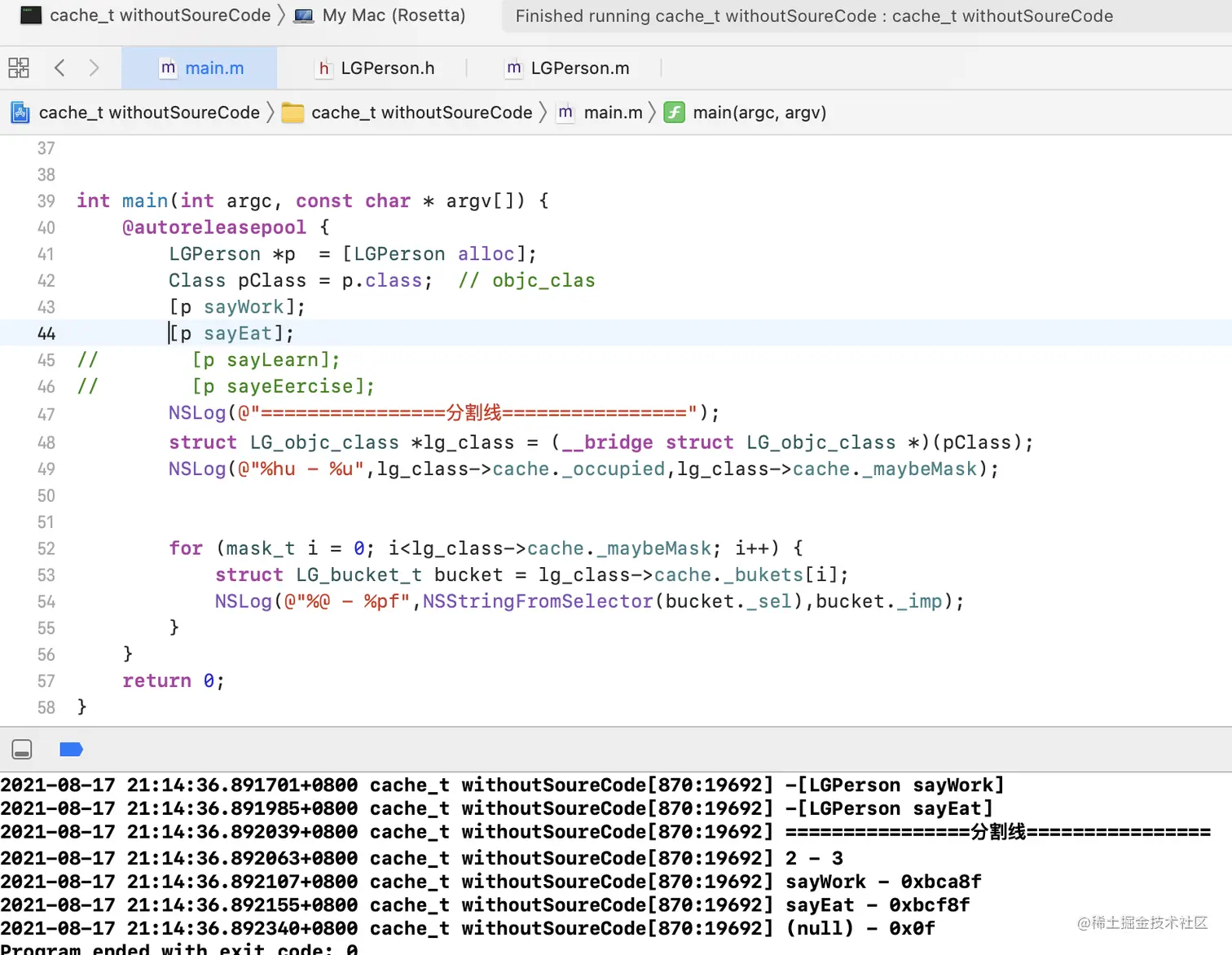The image size is (1232, 955).
Task: Click '_bukets[i]' on line 53
Action: pyautogui.click(x=780, y=575)
